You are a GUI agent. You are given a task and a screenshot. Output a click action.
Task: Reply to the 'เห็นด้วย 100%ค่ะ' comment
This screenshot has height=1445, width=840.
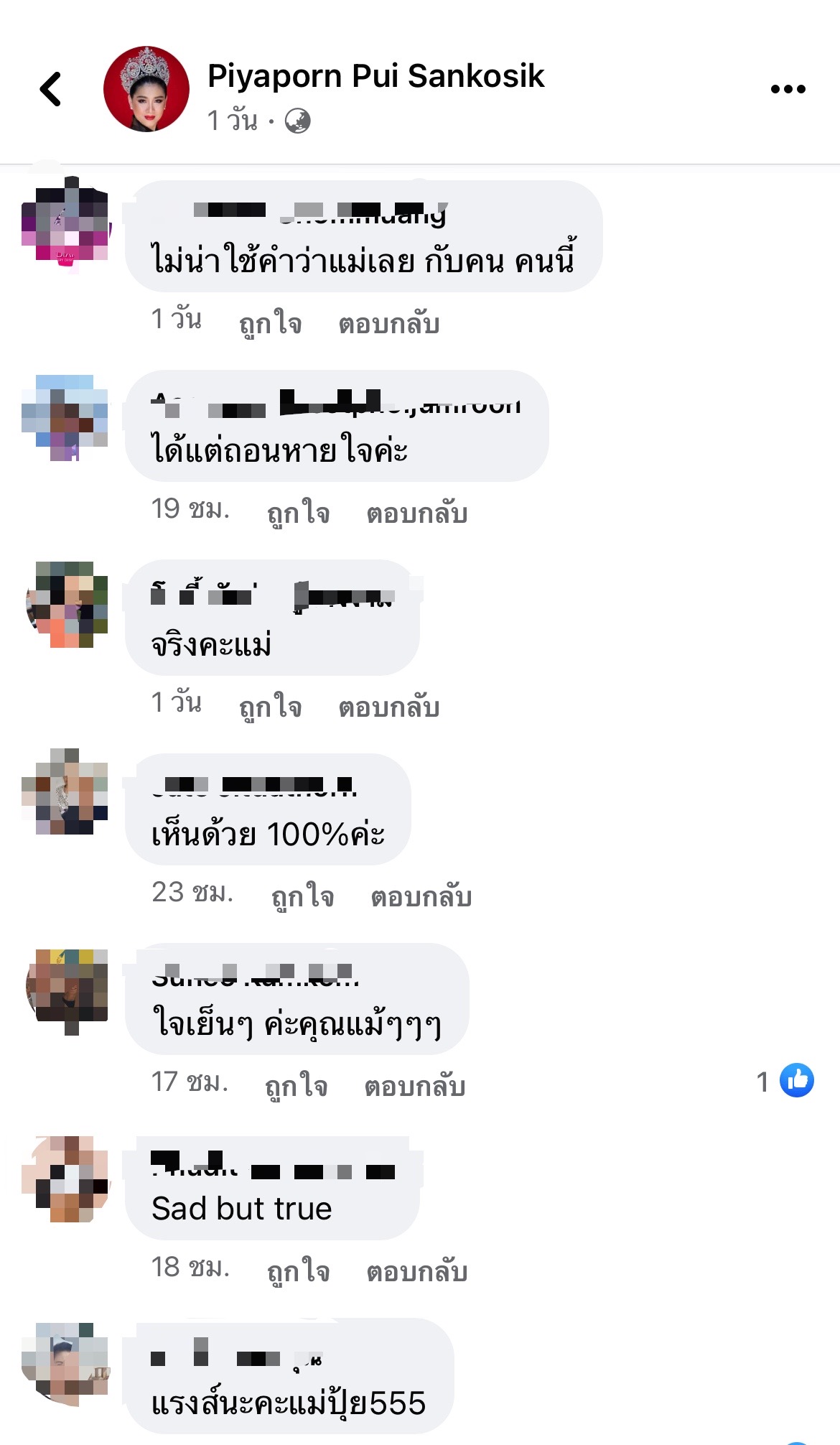point(421,896)
